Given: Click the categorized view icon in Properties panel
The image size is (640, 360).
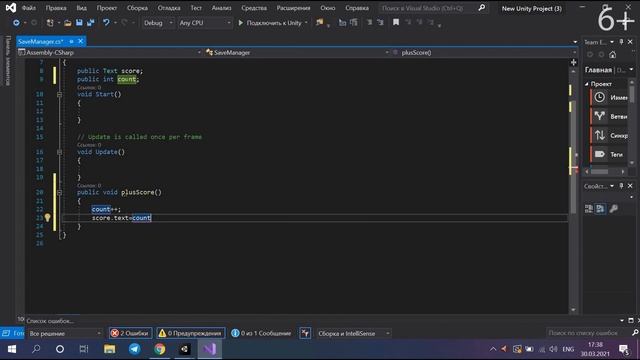Looking at the screenshot, I should click(589, 209).
